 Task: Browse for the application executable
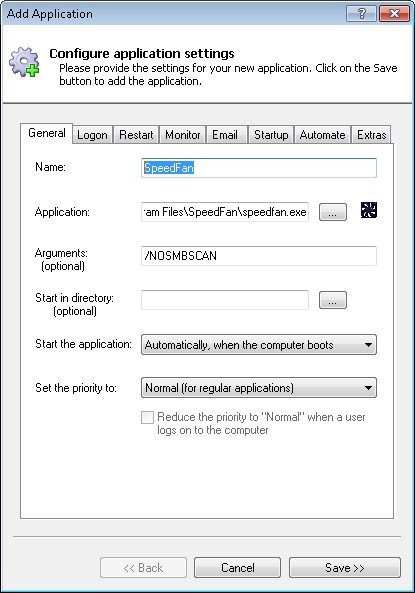coord(333,212)
